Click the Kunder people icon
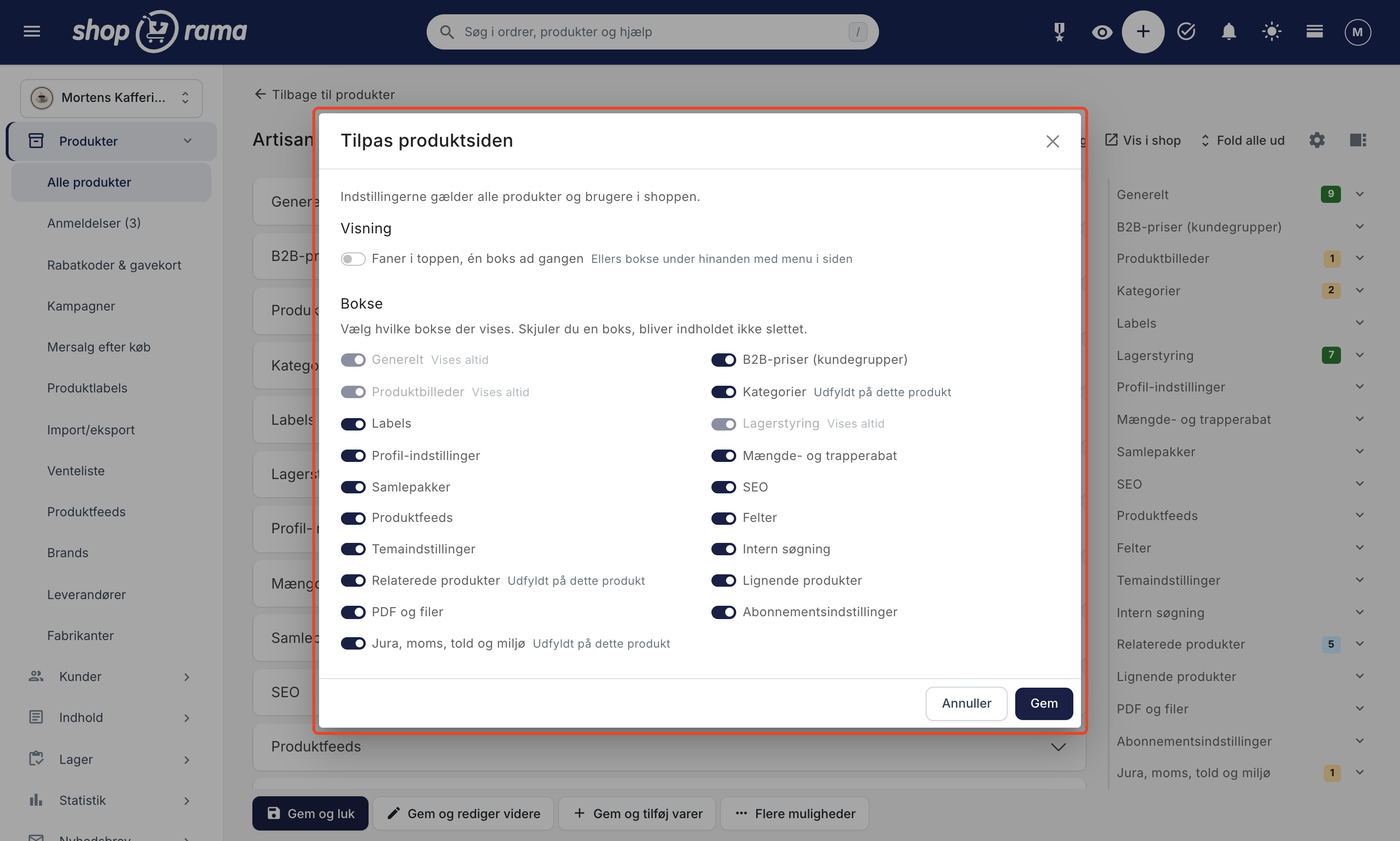Screen dimensions: 1400x841 [36, 677]
